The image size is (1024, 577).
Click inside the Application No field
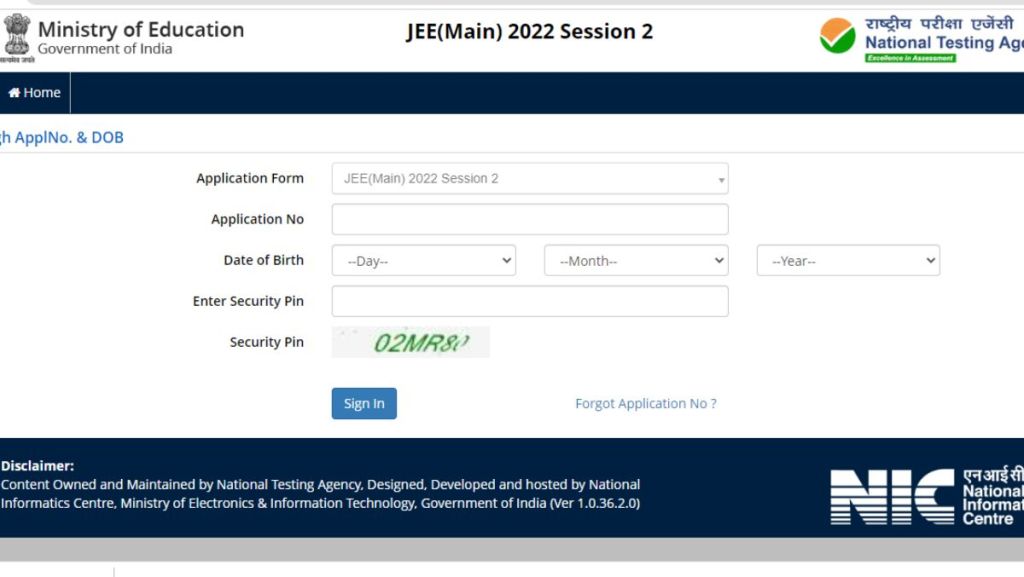click(530, 219)
